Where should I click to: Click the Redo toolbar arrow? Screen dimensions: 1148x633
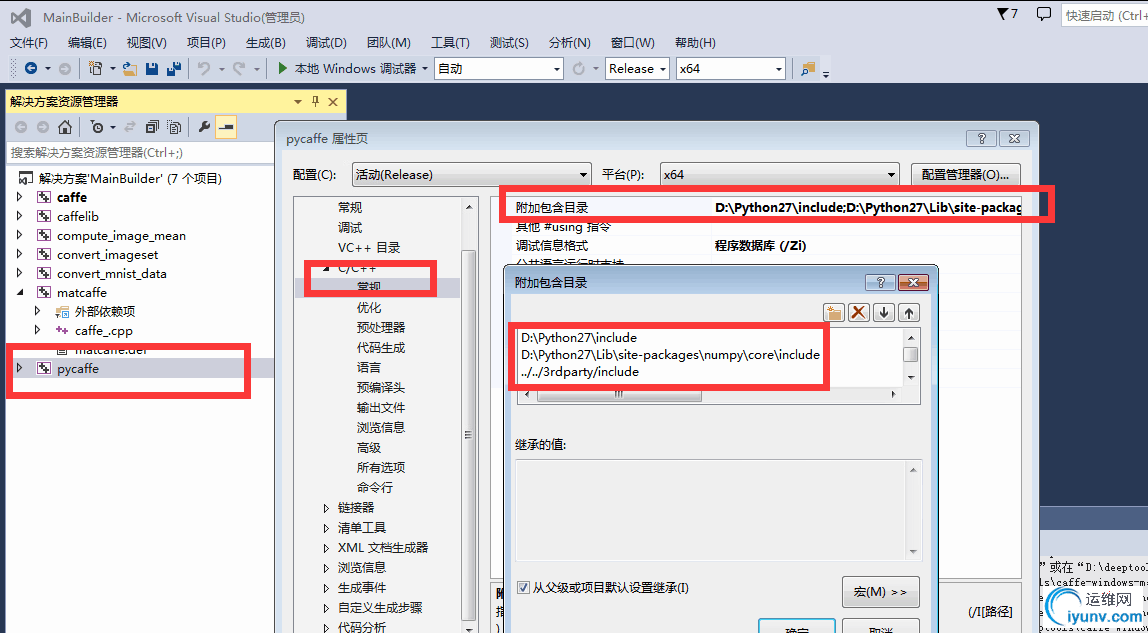[239, 69]
